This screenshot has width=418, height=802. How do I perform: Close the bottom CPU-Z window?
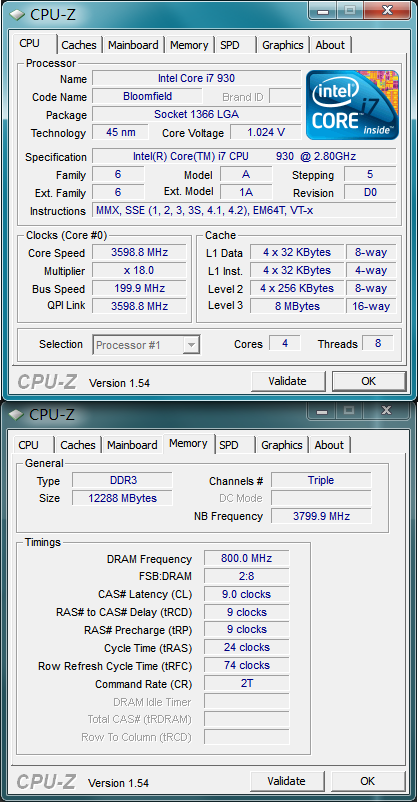point(386,410)
